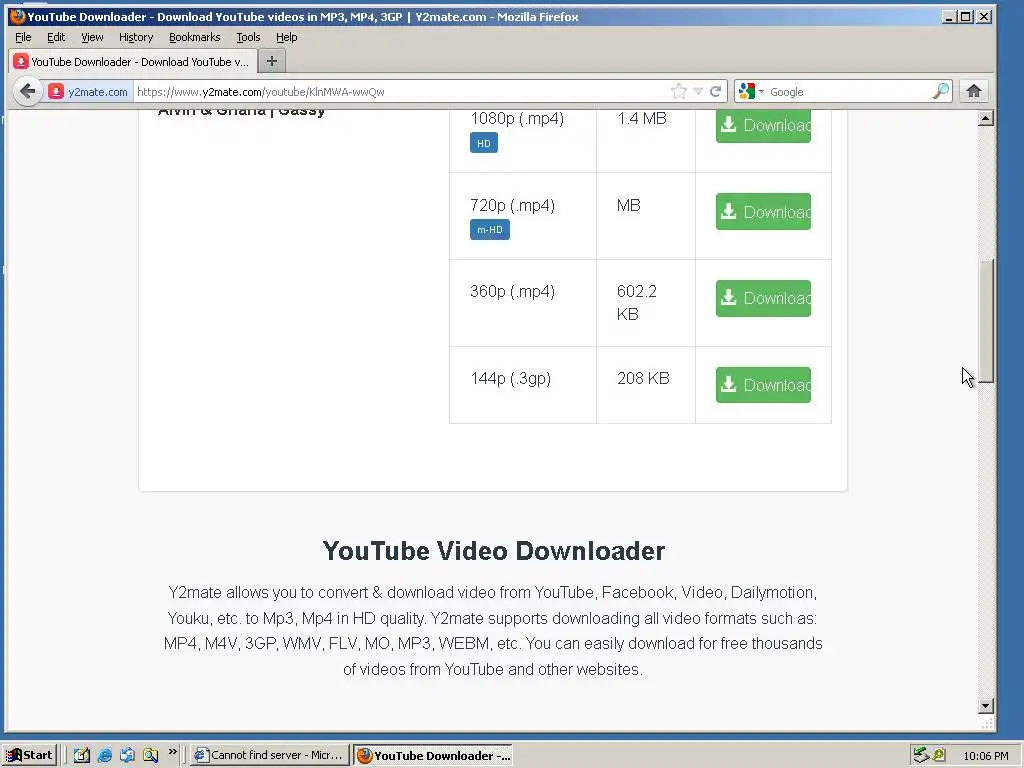Image resolution: width=1024 pixels, height=768 pixels.
Task: Click the network system tray icon
Action: (x=921, y=756)
